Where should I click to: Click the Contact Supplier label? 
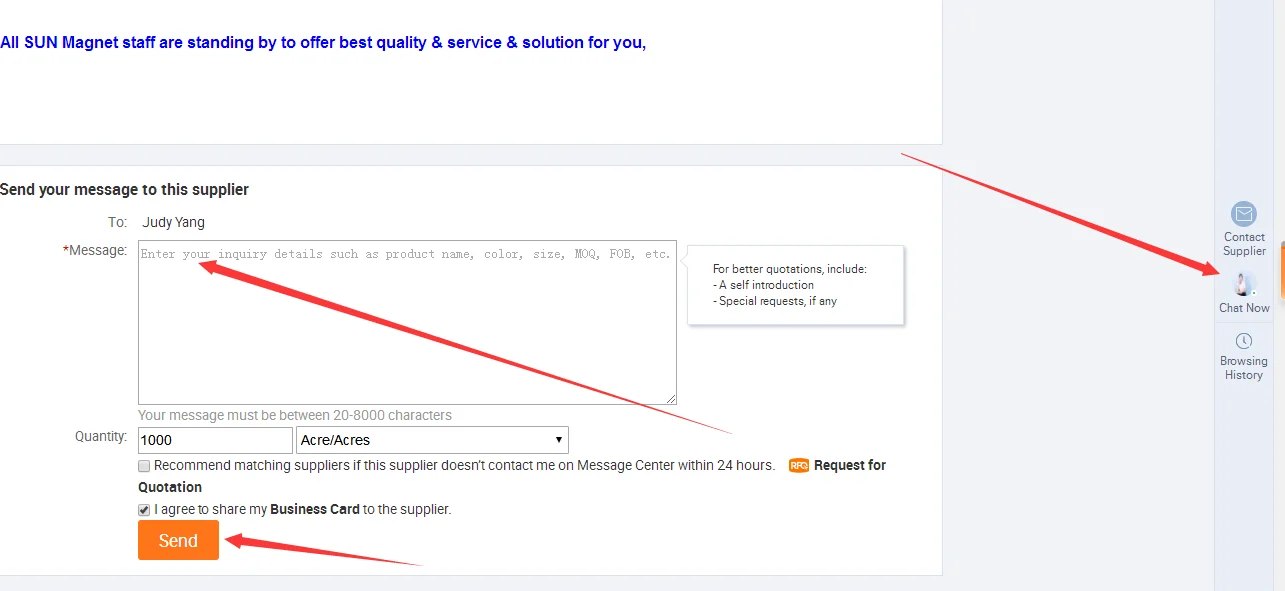[1244, 244]
